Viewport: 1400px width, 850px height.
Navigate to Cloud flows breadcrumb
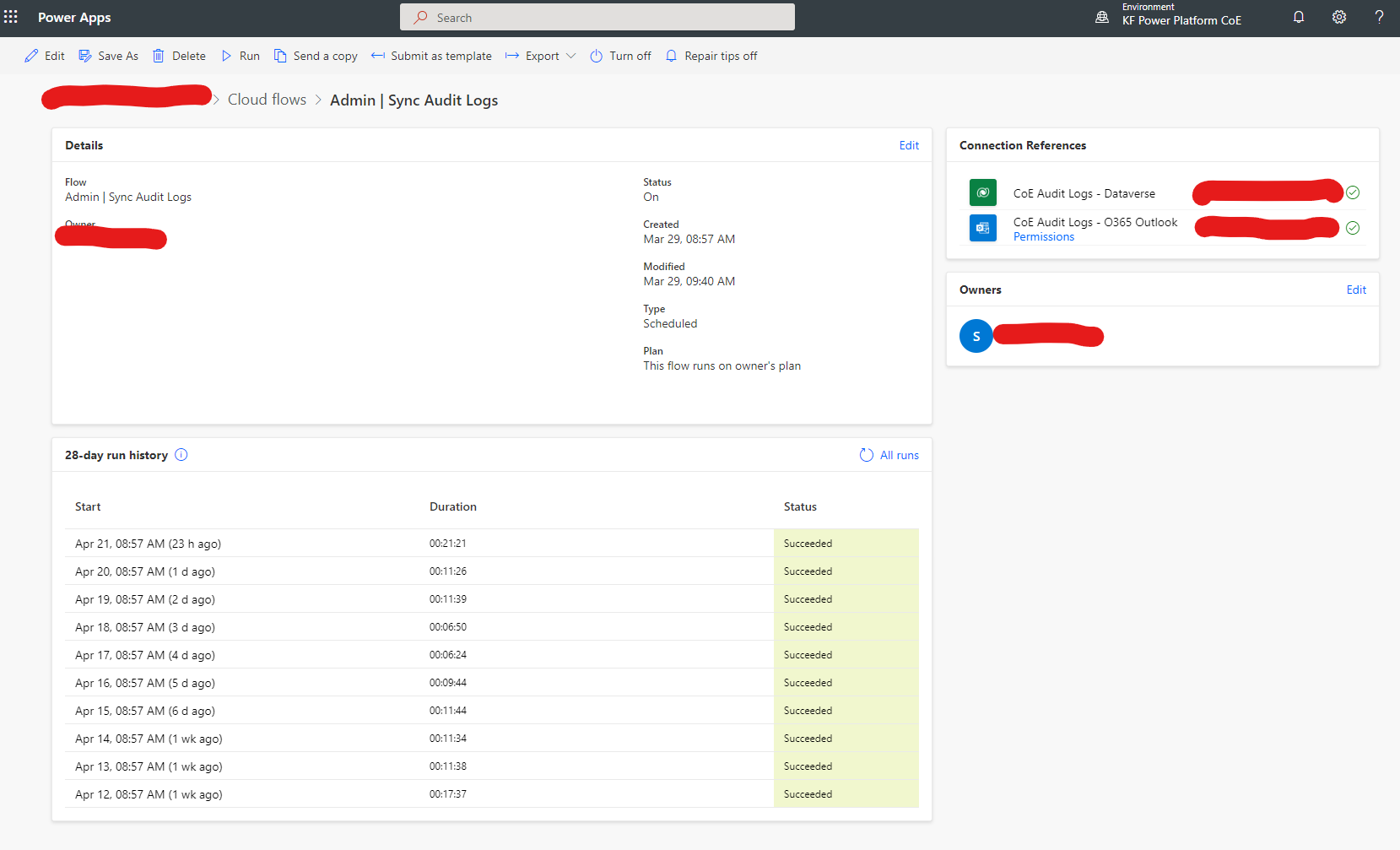(x=267, y=99)
